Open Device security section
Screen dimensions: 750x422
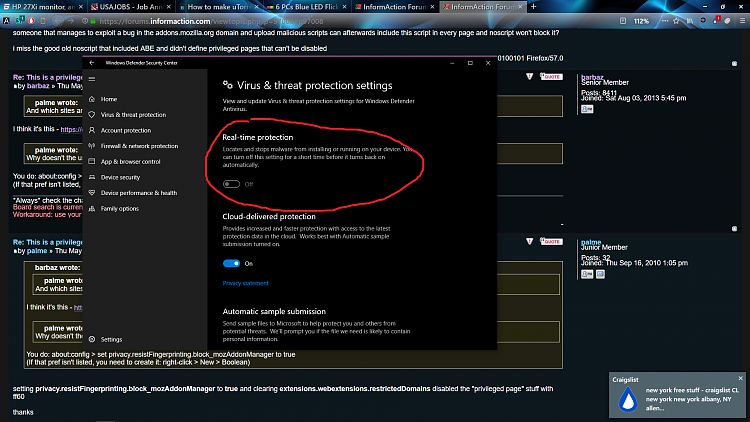tap(121, 177)
